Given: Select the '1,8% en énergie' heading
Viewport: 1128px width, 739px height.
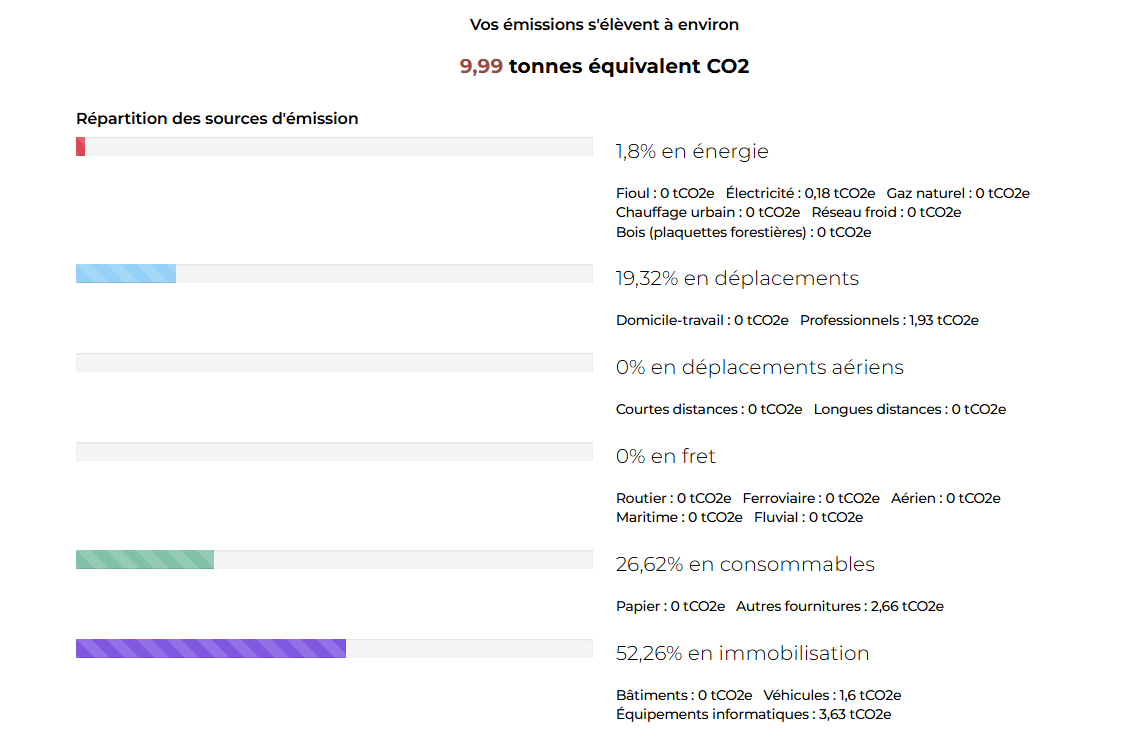Looking at the screenshot, I should coord(692,151).
